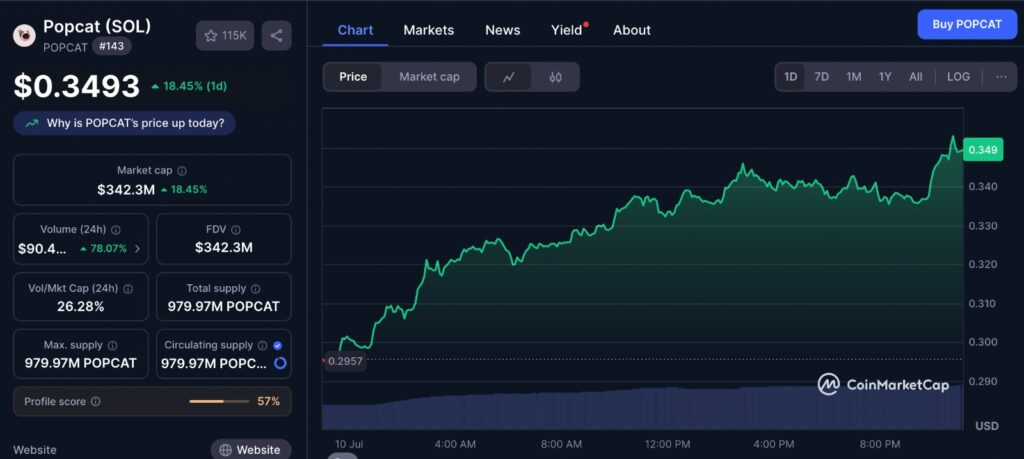The image size is (1024, 459).
Task: Switch chart to candlestick view icon
Action: pyautogui.click(x=556, y=77)
